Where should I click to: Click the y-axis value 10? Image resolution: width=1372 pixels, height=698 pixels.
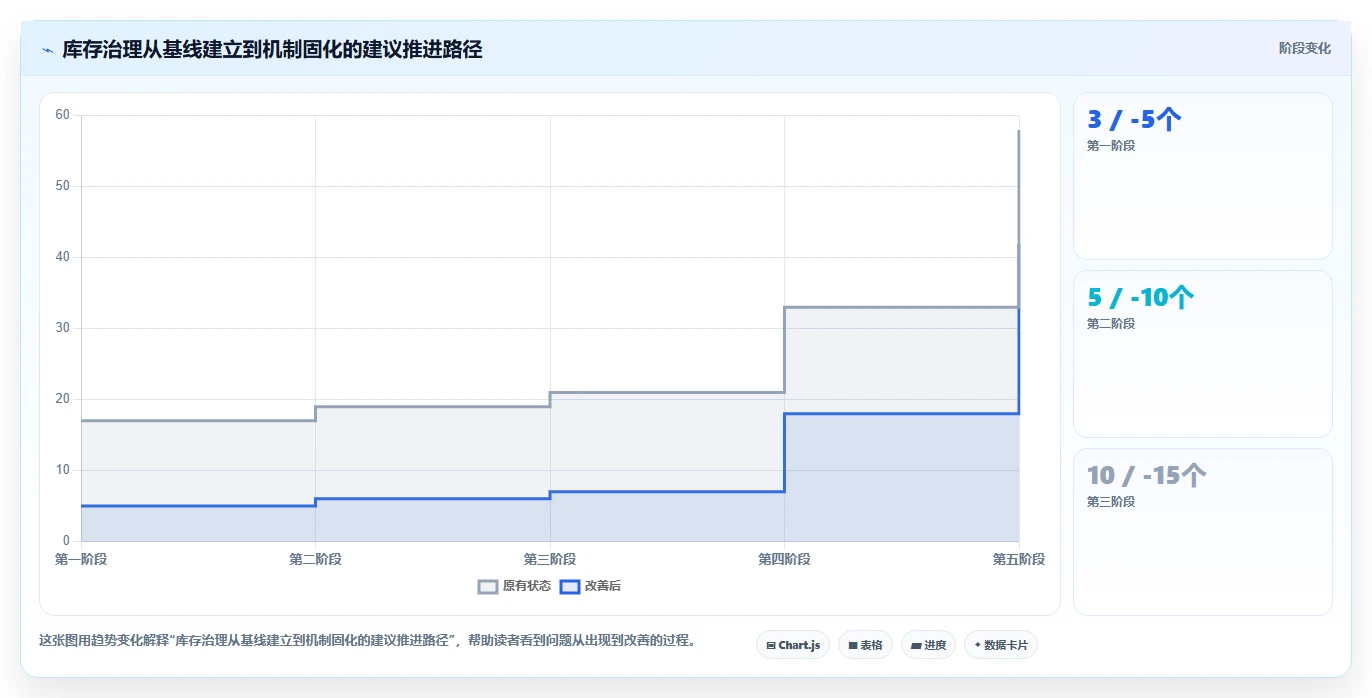63,470
